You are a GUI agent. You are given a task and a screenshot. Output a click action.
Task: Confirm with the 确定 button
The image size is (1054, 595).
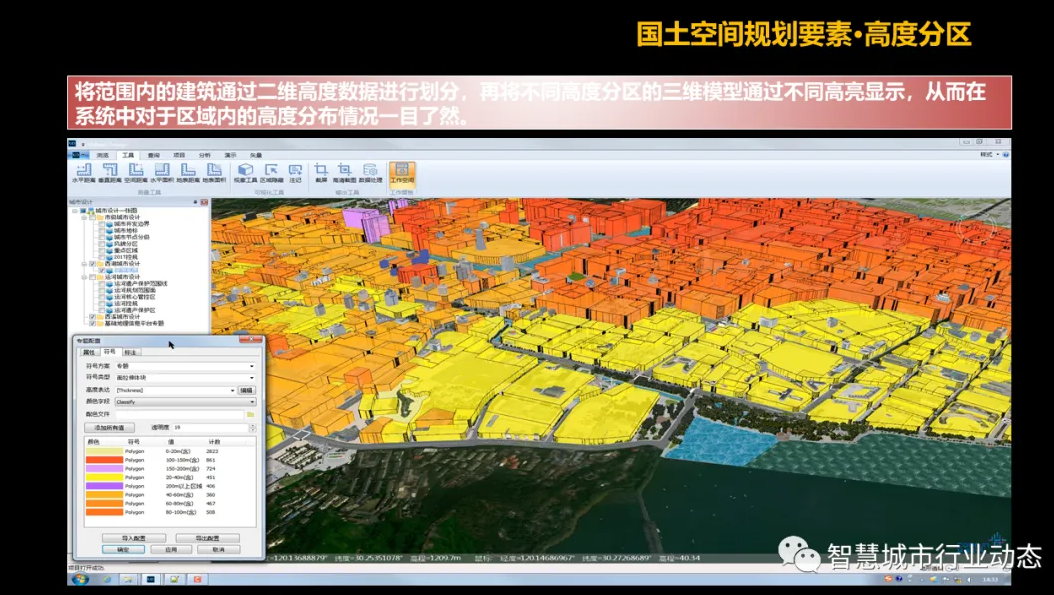tap(123, 549)
